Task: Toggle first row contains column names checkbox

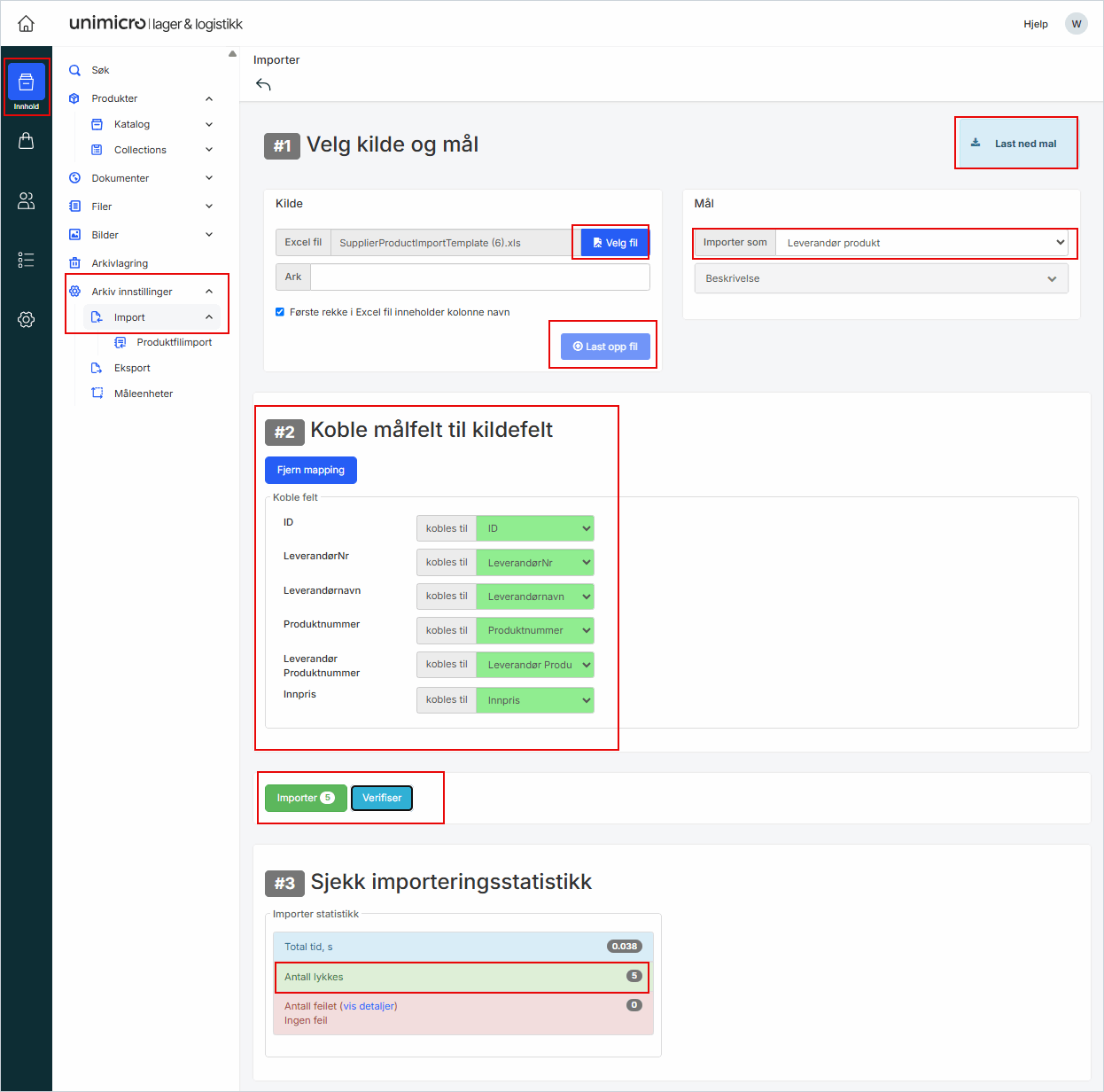Action: 280,312
